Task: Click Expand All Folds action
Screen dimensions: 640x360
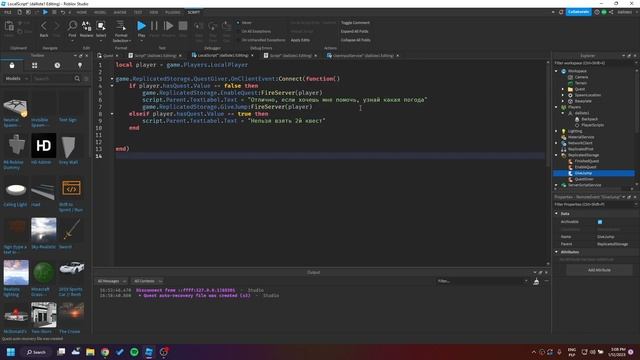Action: [354, 31]
